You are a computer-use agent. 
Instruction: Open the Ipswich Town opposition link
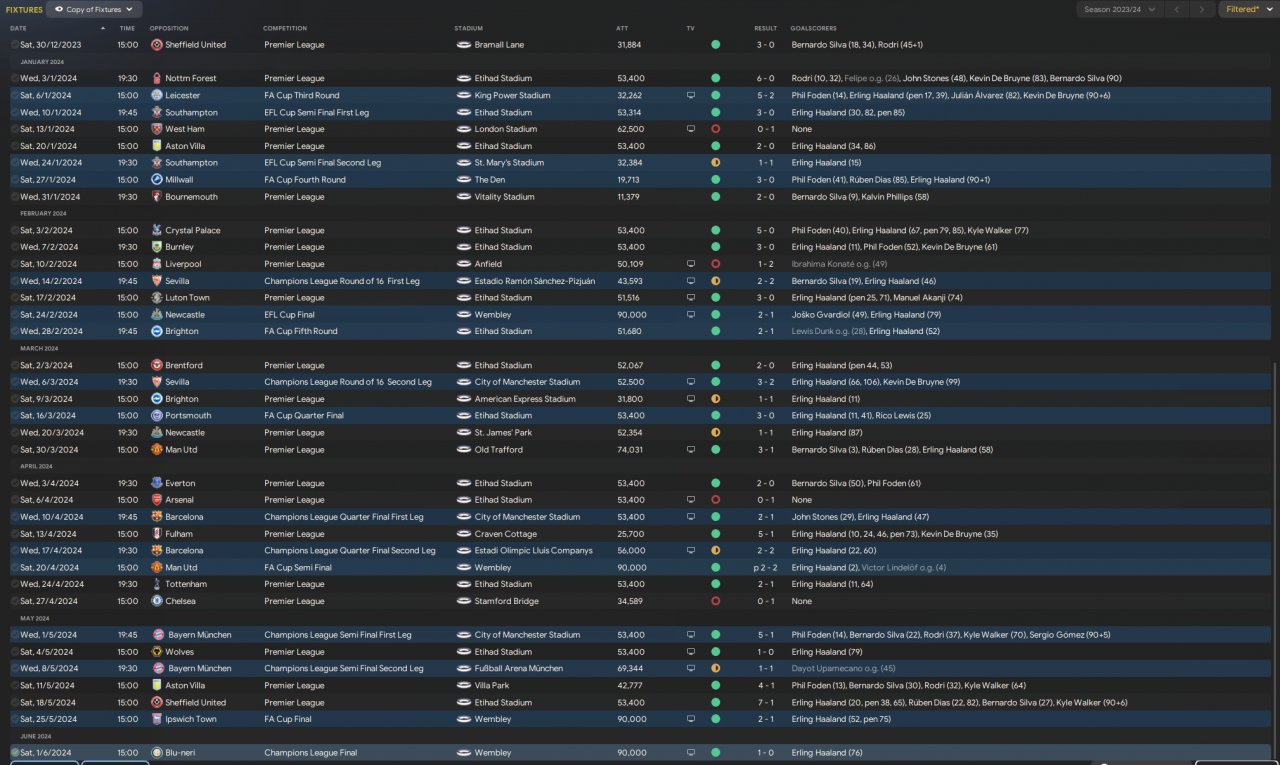(191, 719)
